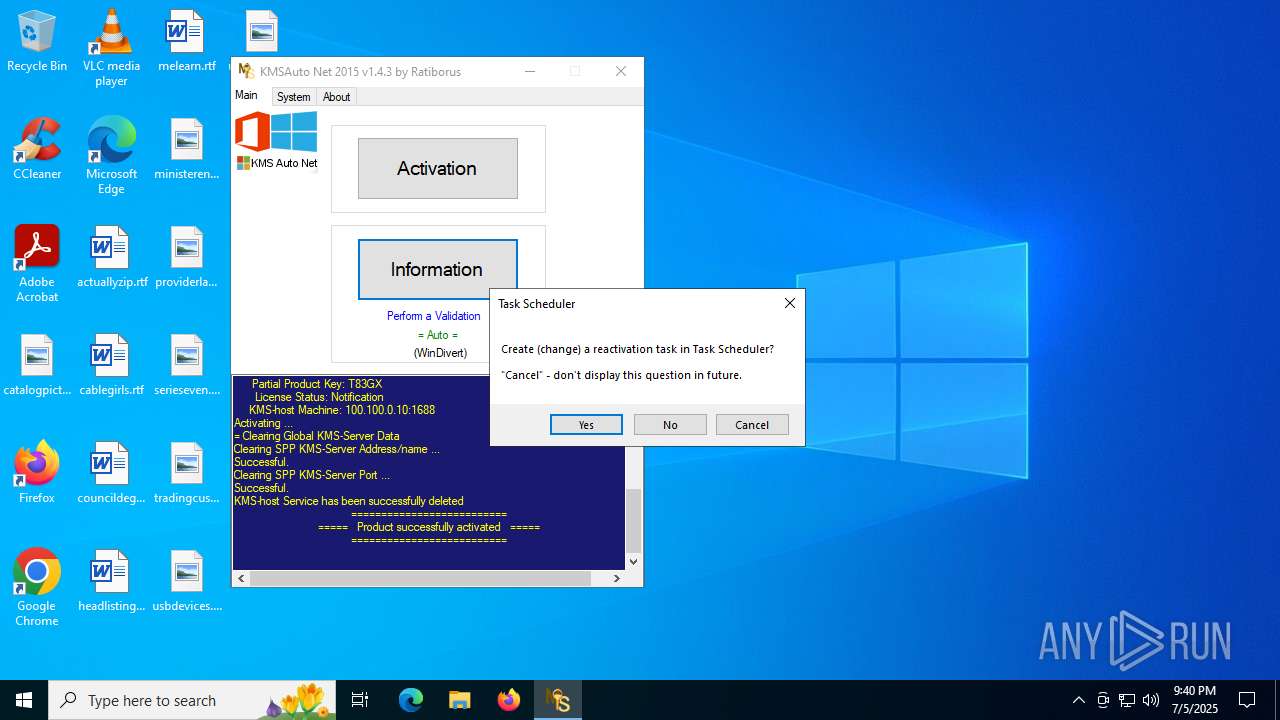Click the taskbar search box
The image size is (1280, 720).
pyautogui.click(x=192, y=700)
